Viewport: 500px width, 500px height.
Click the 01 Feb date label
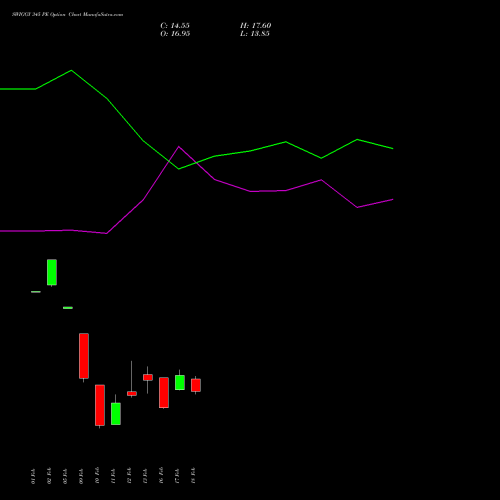[33, 476]
